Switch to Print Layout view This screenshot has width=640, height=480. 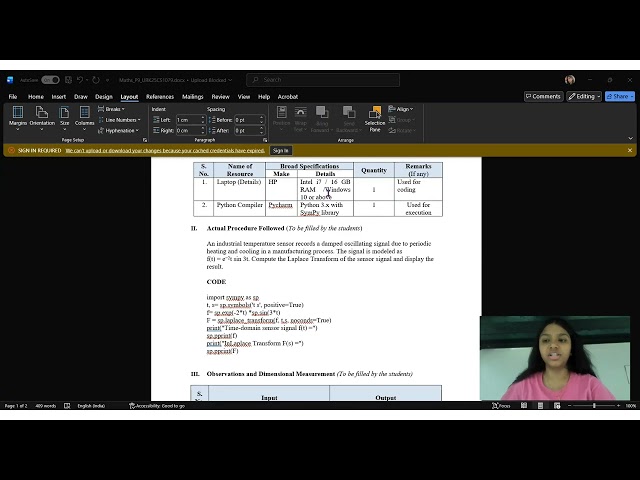[540, 405]
